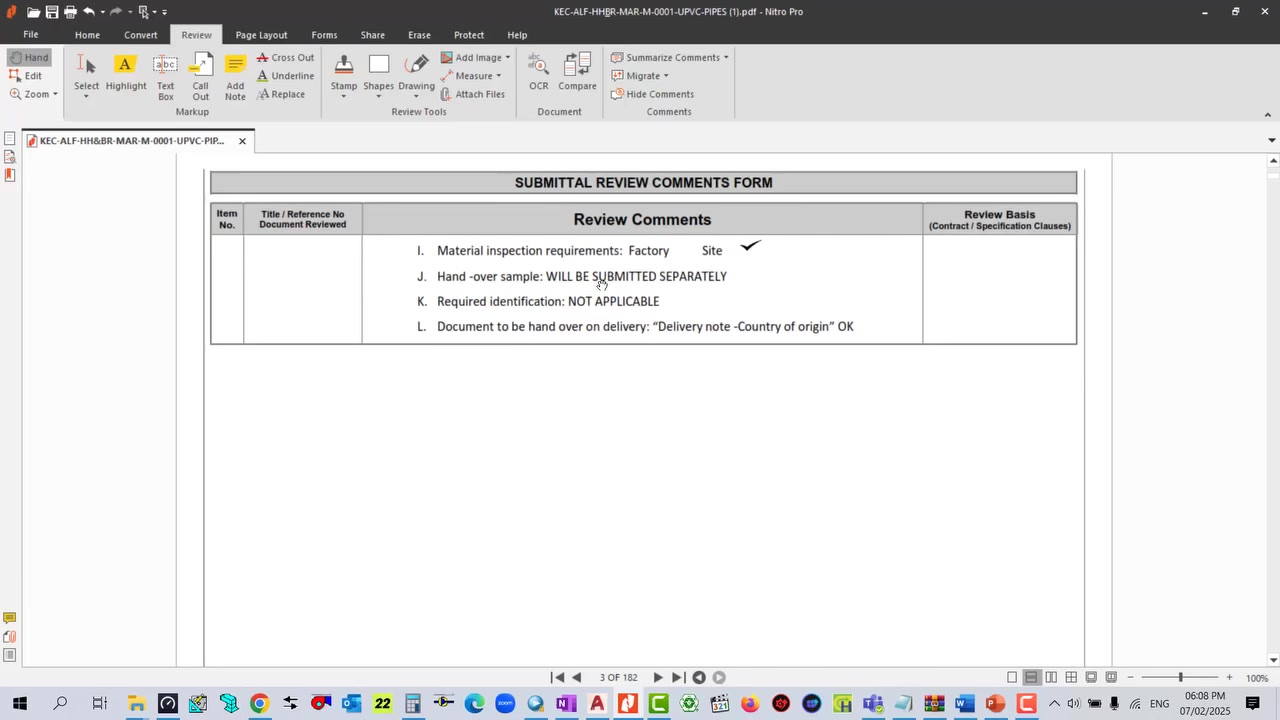
Task: Switch to the Edit tool
Action: [26, 76]
